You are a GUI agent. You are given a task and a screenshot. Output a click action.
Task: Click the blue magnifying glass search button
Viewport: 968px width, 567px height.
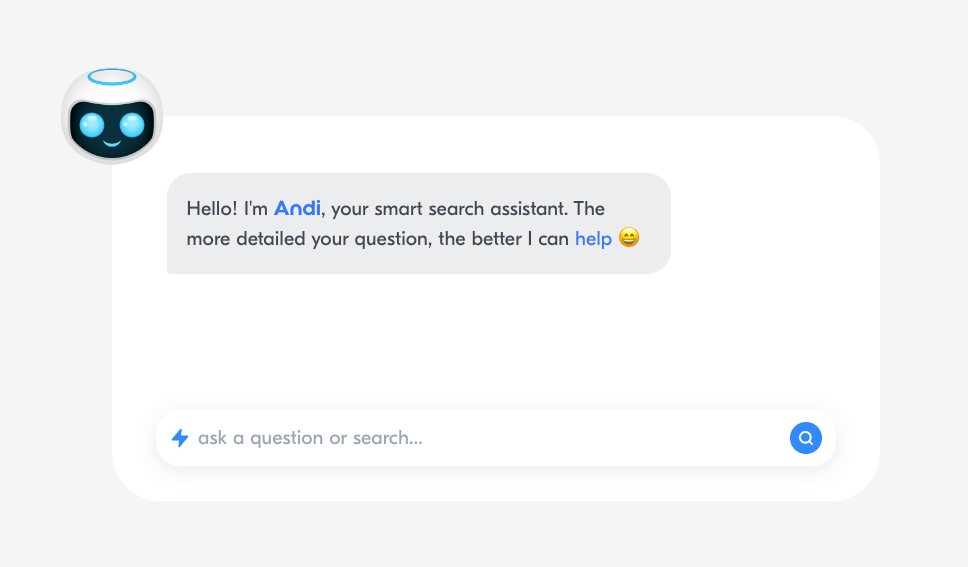coord(806,438)
